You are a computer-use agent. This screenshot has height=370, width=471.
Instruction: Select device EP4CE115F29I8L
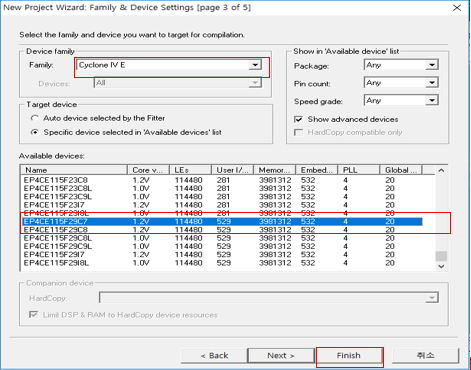(x=222, y=263)
